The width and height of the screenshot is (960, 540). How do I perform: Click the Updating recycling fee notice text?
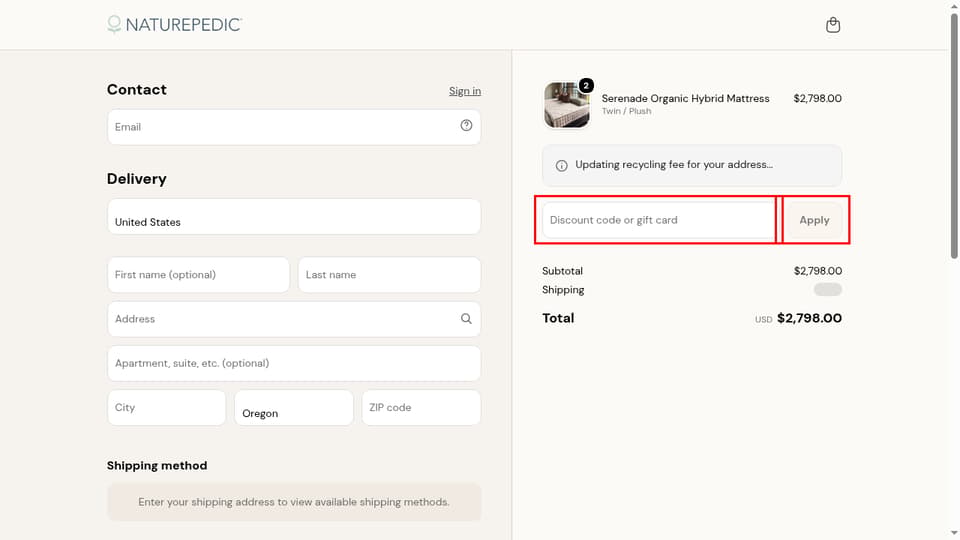[x=673, y=165]
